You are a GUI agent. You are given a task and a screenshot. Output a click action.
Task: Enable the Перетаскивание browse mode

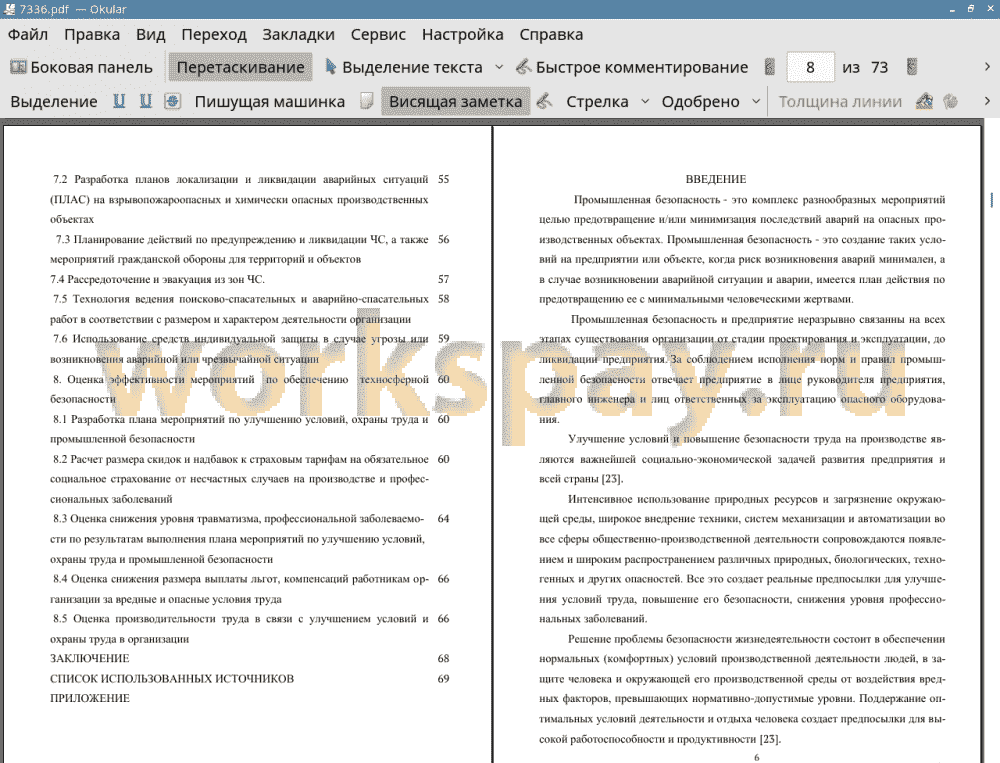(x=240, y=67)
